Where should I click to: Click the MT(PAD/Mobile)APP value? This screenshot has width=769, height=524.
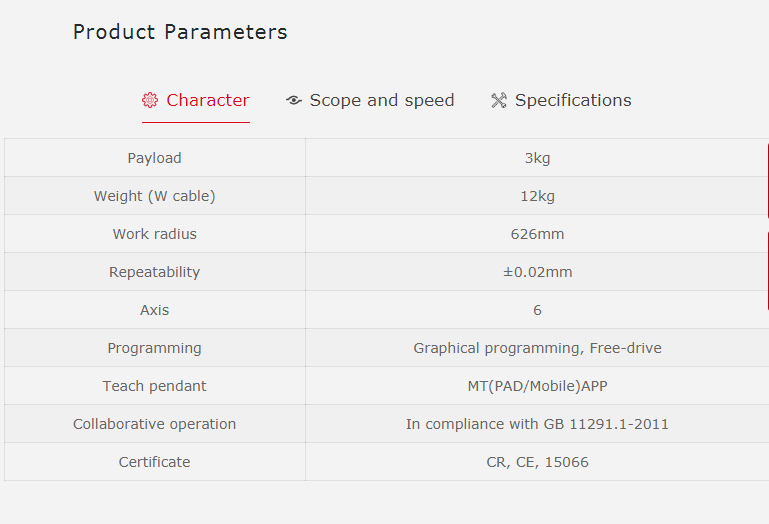(x=537, y=386)
